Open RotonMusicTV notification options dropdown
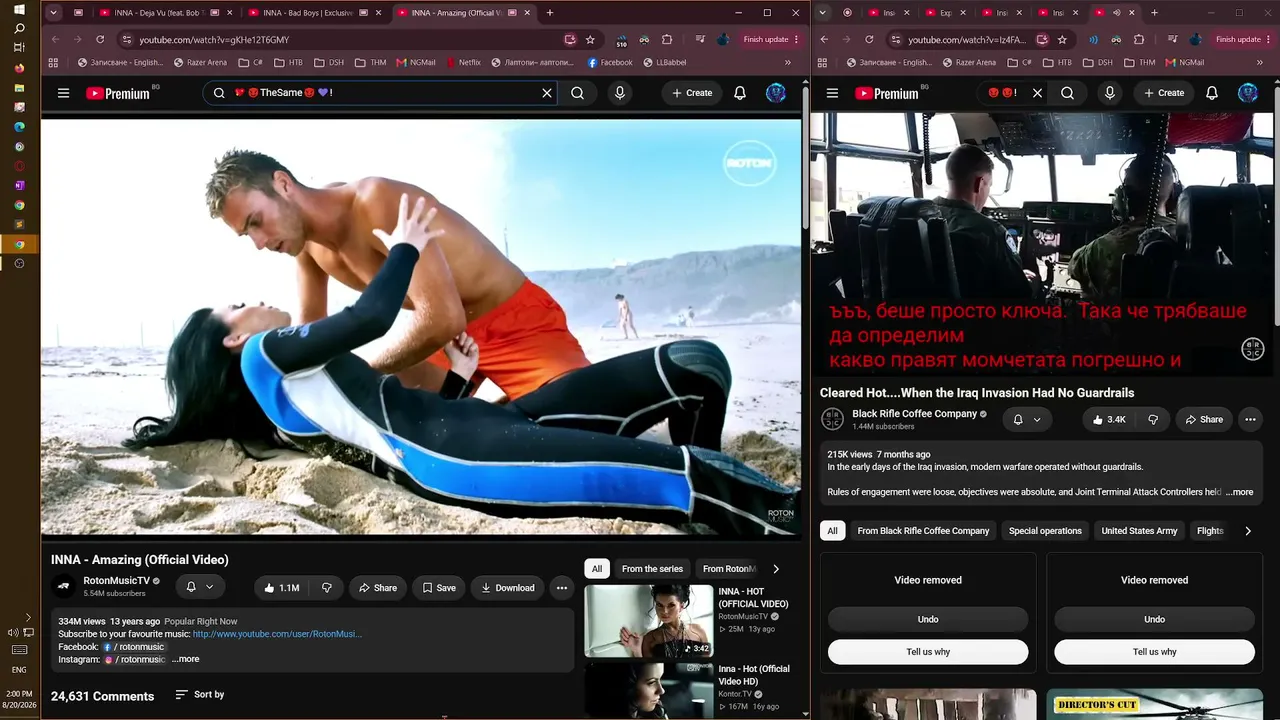 (200, 587)
